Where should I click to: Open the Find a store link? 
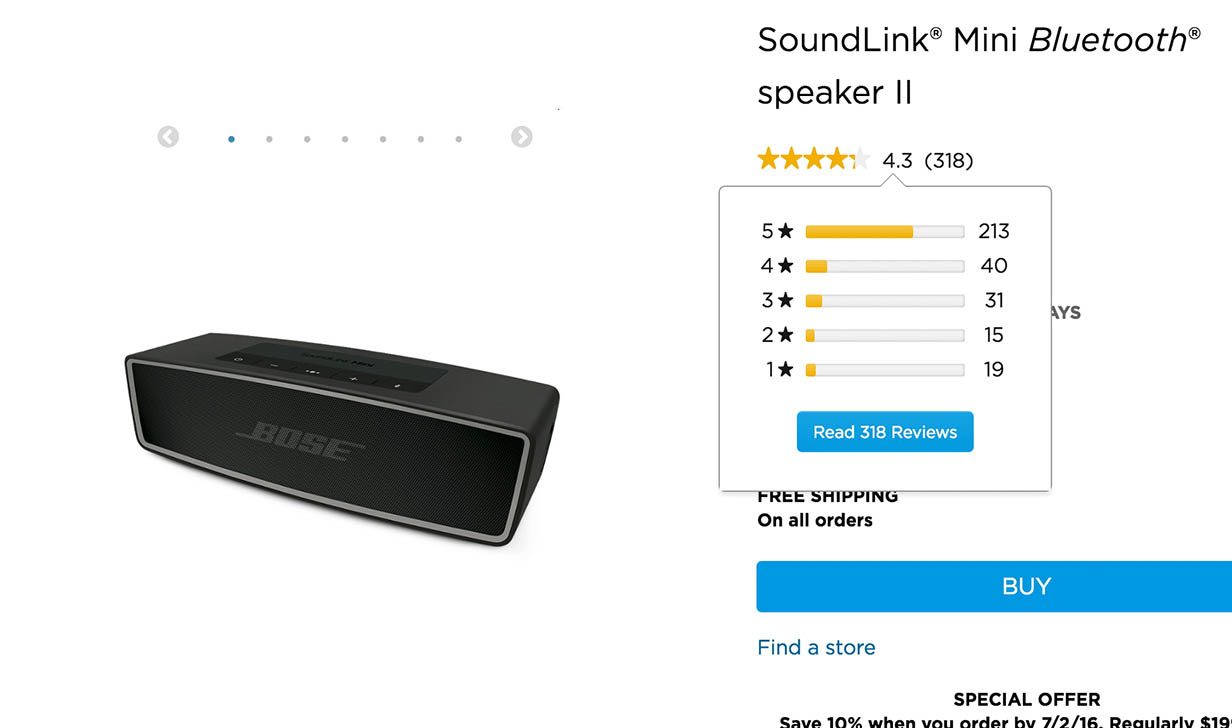tap(816, 648)
